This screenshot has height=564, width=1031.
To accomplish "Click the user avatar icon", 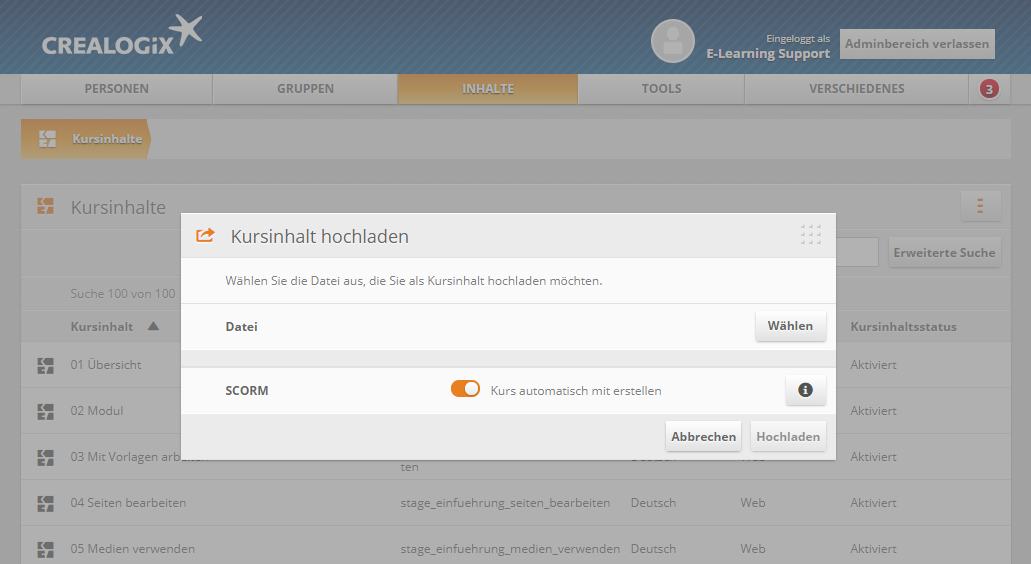I will (x=672, y=41).
